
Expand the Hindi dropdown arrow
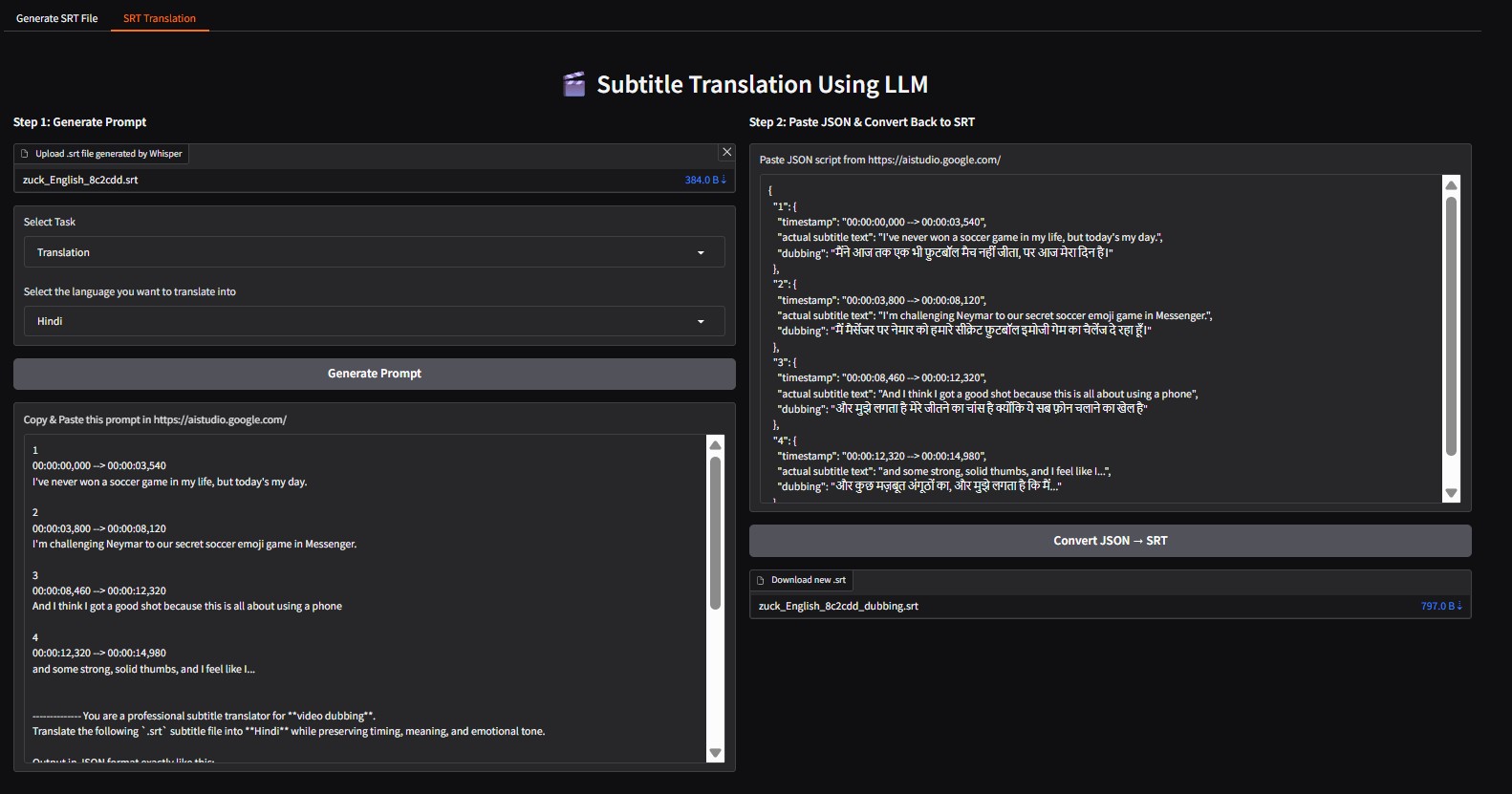(701, 322)
